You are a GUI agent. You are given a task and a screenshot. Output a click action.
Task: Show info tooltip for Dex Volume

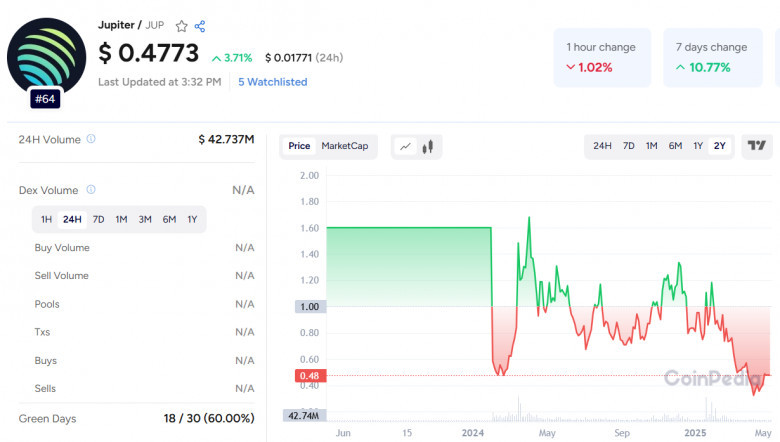[91, 189]
